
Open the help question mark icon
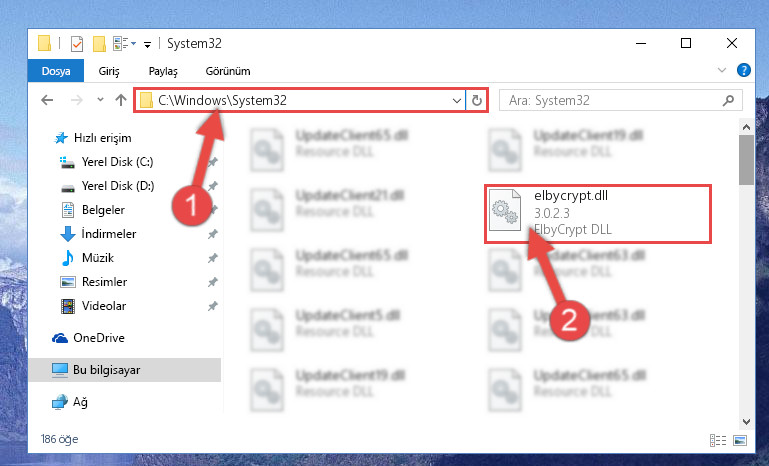743,70
